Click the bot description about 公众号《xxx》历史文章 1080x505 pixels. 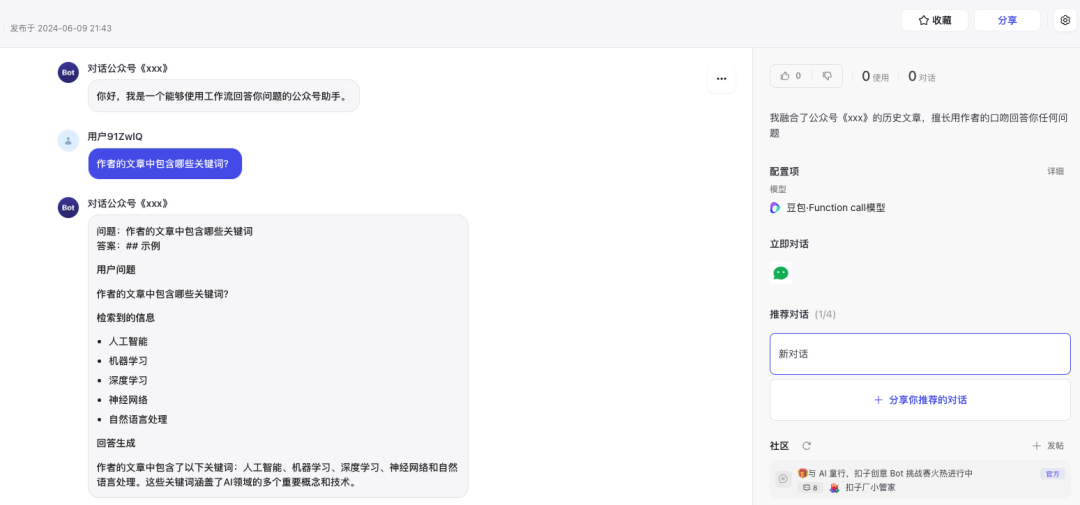[920, 125]
